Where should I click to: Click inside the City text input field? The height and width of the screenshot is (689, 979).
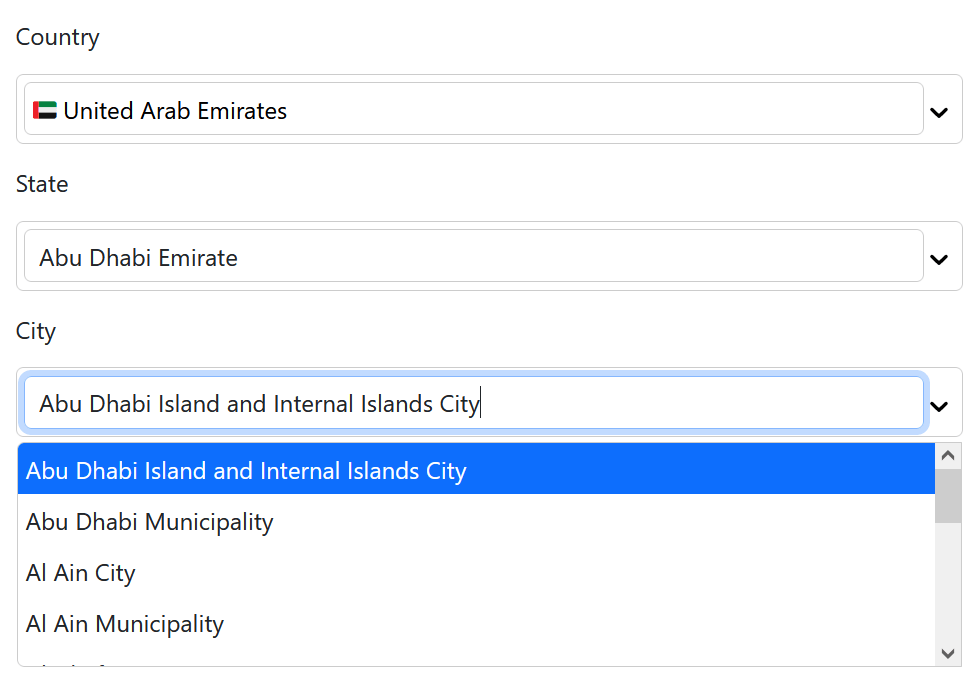[x=400, y=403]
